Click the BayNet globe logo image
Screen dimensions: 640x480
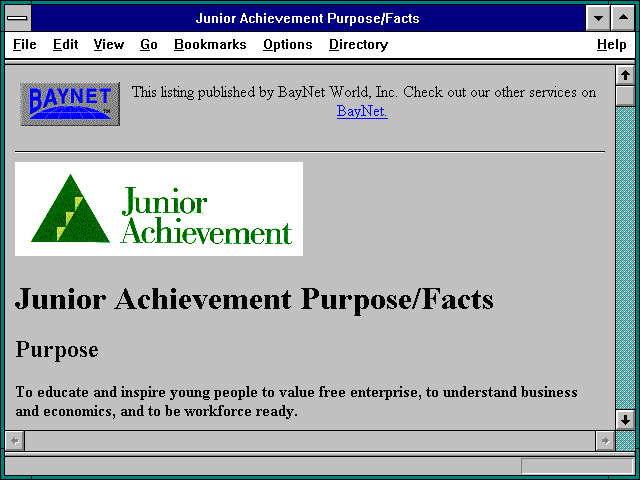(70, 104)
